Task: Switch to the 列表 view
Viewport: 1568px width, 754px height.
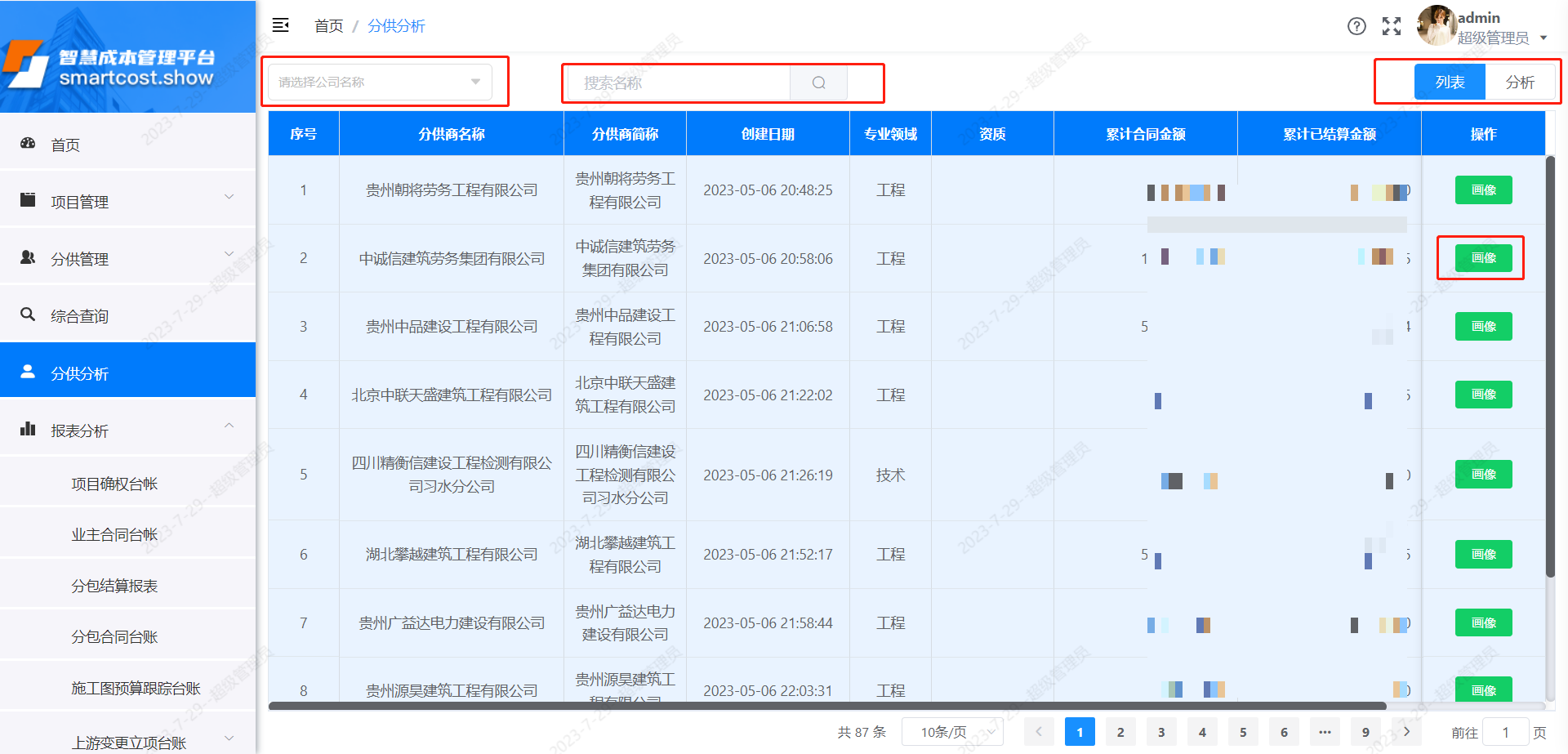Action: (1450, 82)
